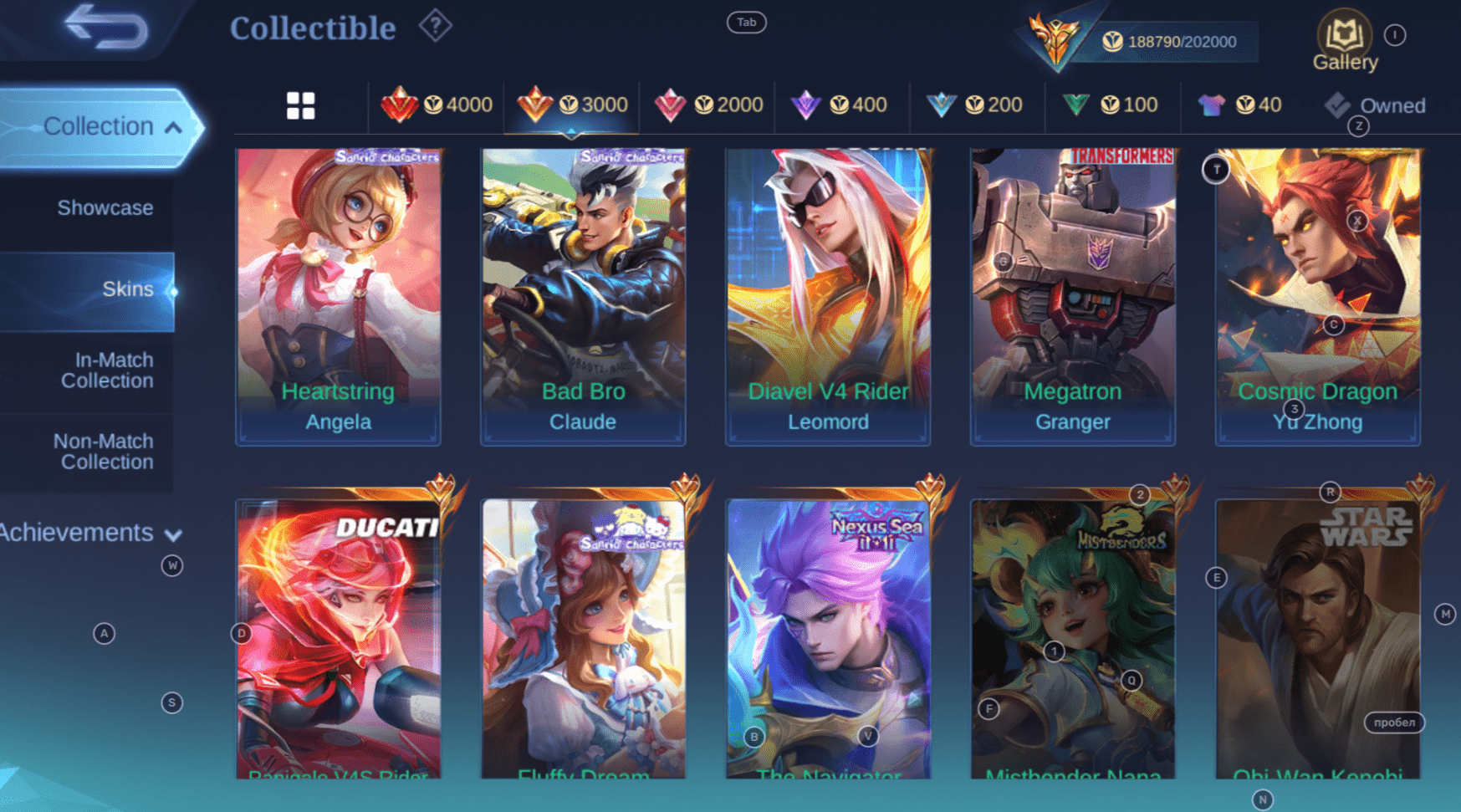Image resolution: width=1461 pixels, height=812 pixels.
Task: Expand the Achievements section
Action: click(174, 534)
